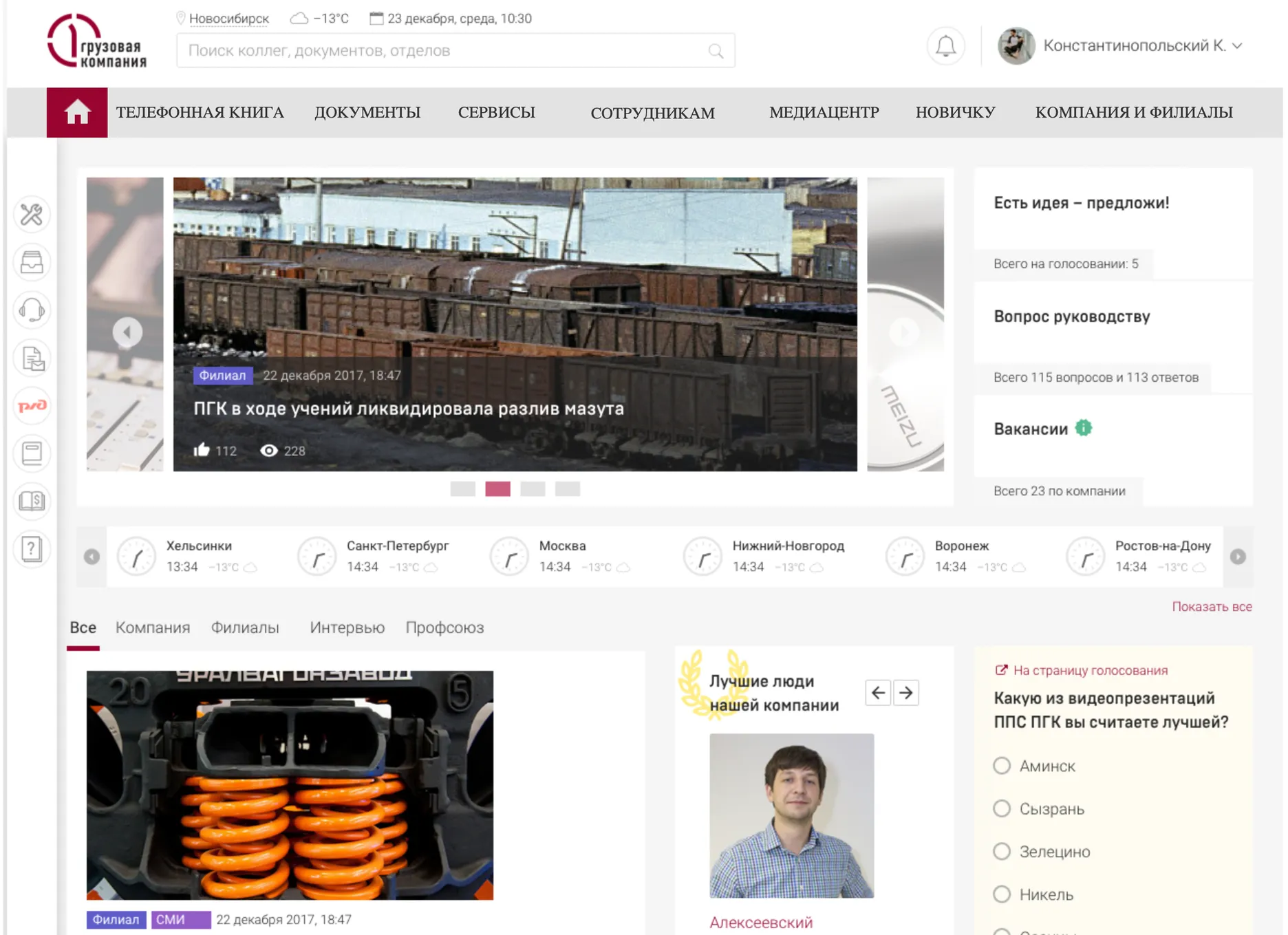This screenshot has width=1288, height=935.
Task: Open ТЕЛЕФОННАЯ КНИГА menu
Action: (200, 112)
